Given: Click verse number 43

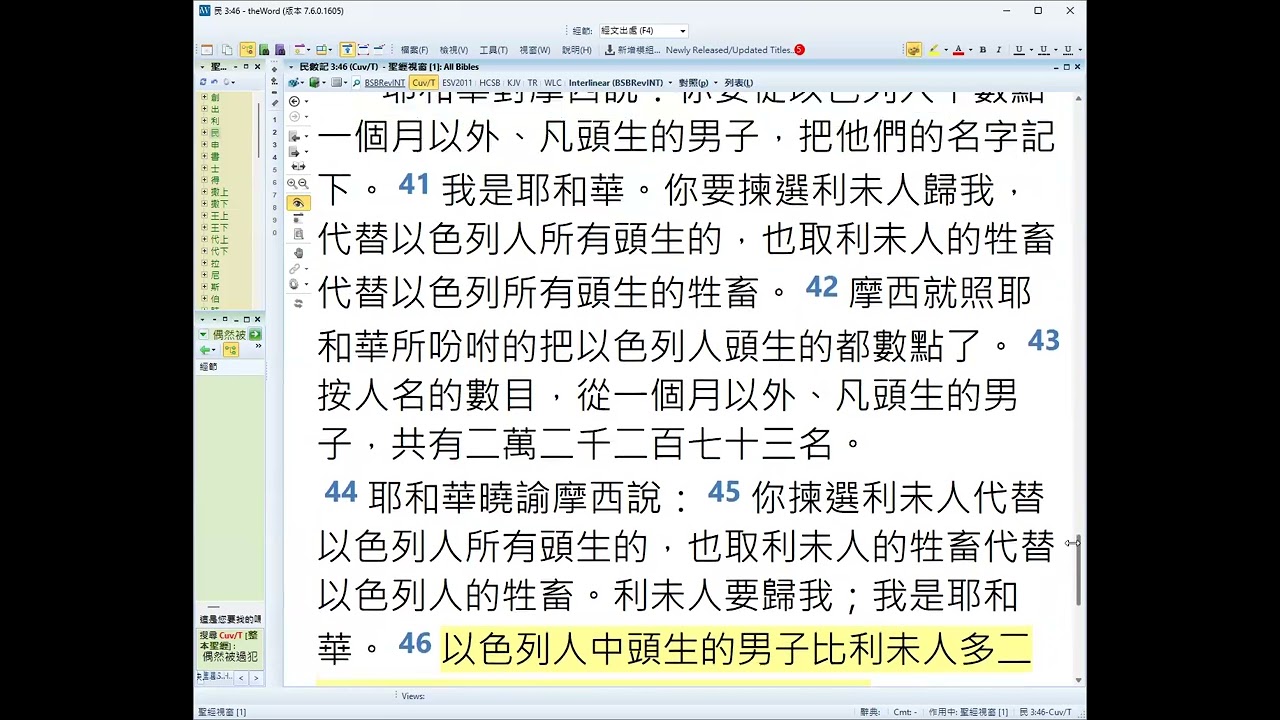Looking at the screenshot, I should pos(1043,341).
